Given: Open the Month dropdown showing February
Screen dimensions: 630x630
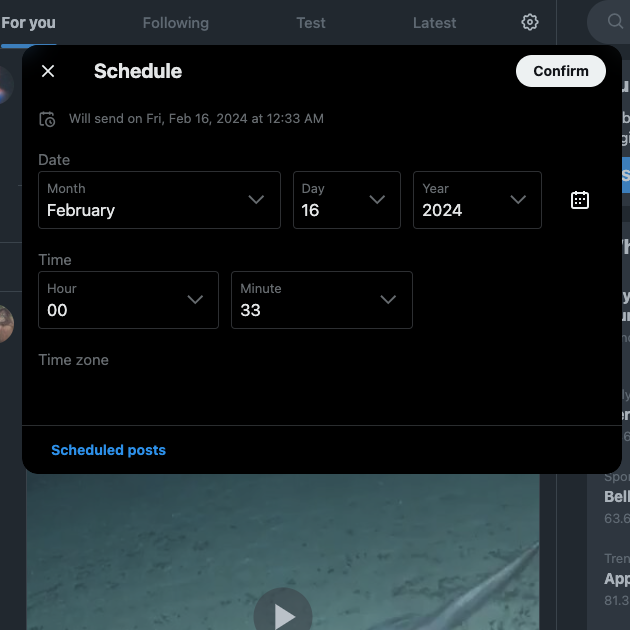Looking at the screenshot, I should point(159,200).
